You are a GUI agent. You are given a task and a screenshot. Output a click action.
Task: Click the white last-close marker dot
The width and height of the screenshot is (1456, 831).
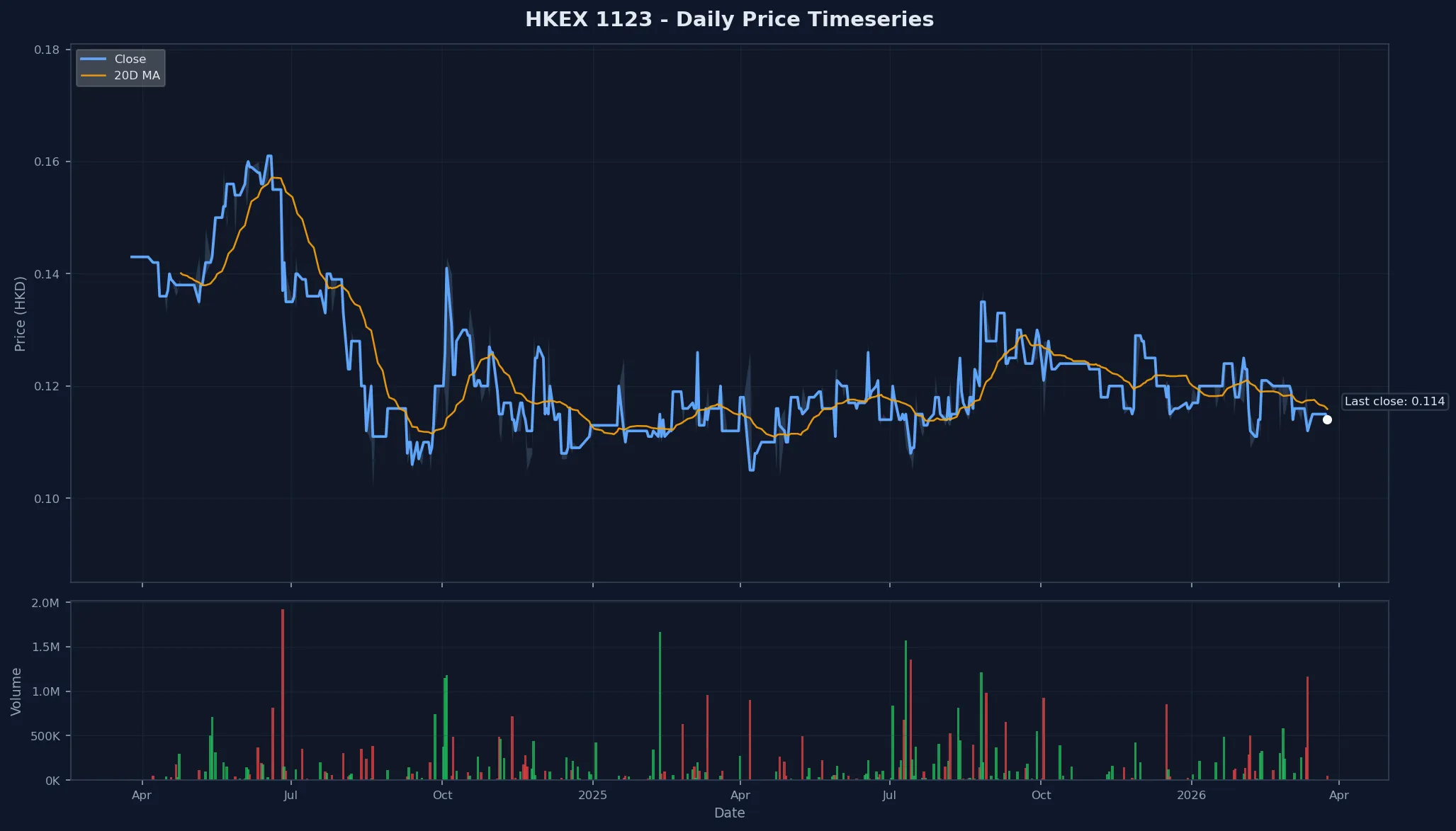[1327, 419]
